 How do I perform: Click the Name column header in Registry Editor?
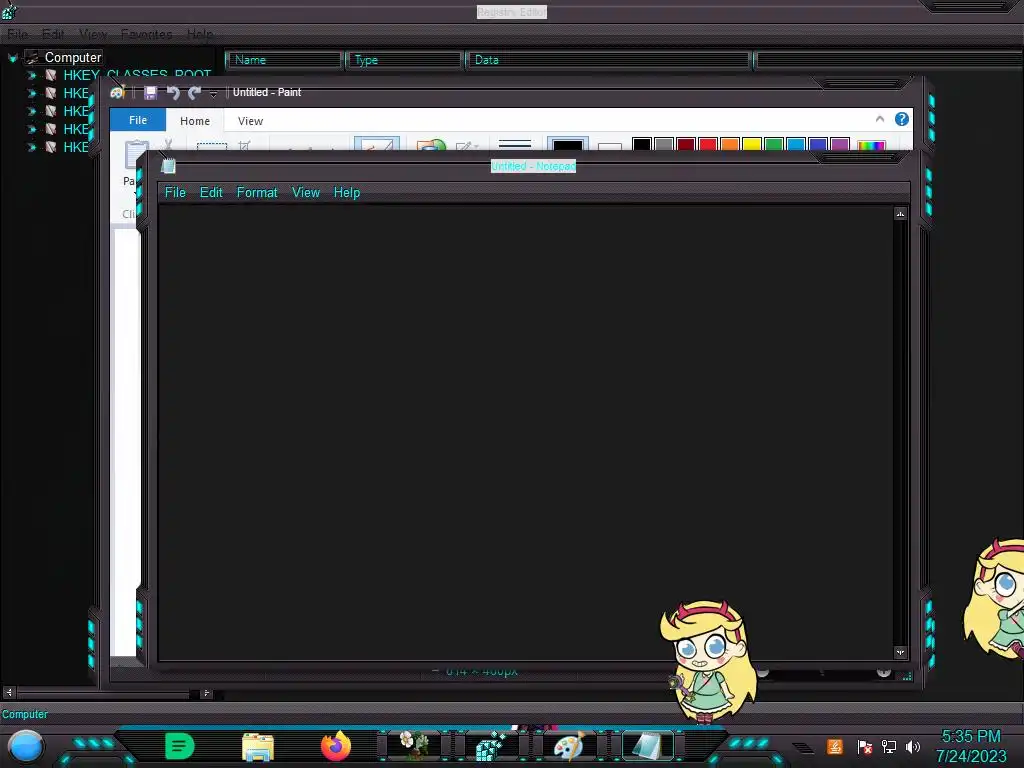pos(284,60)
